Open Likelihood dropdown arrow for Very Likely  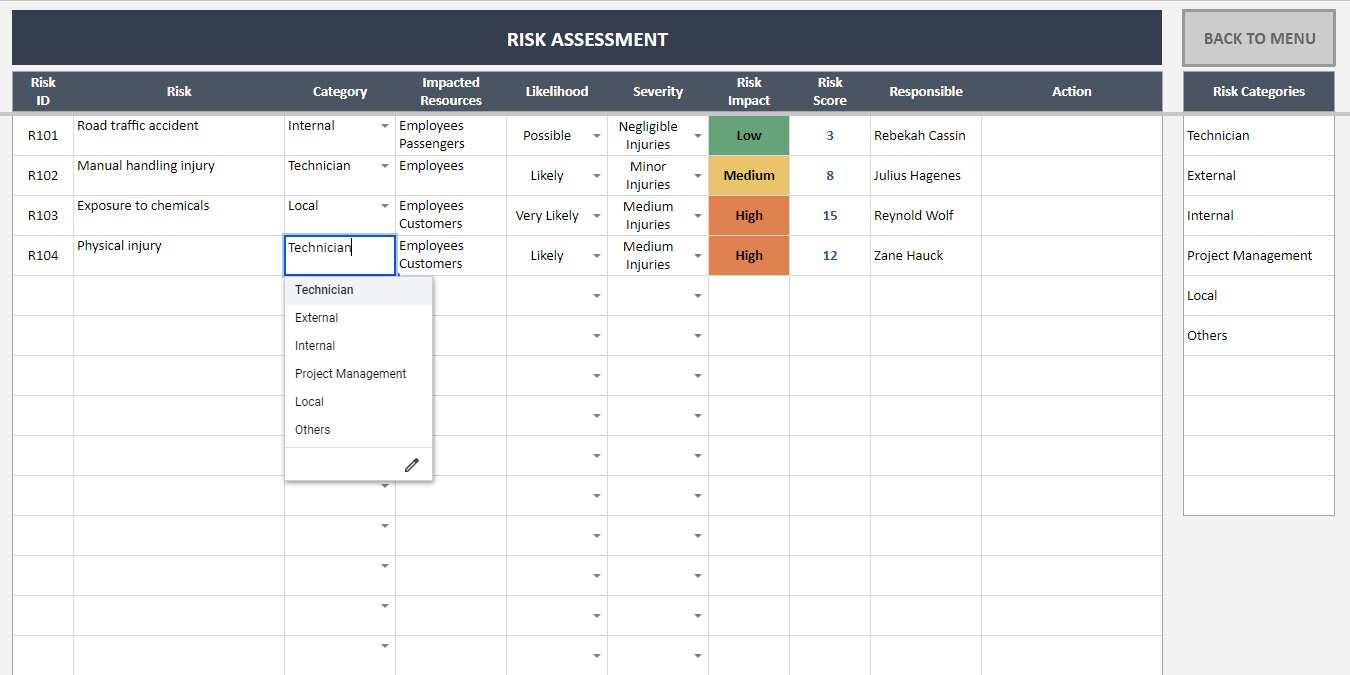point(597,216)
